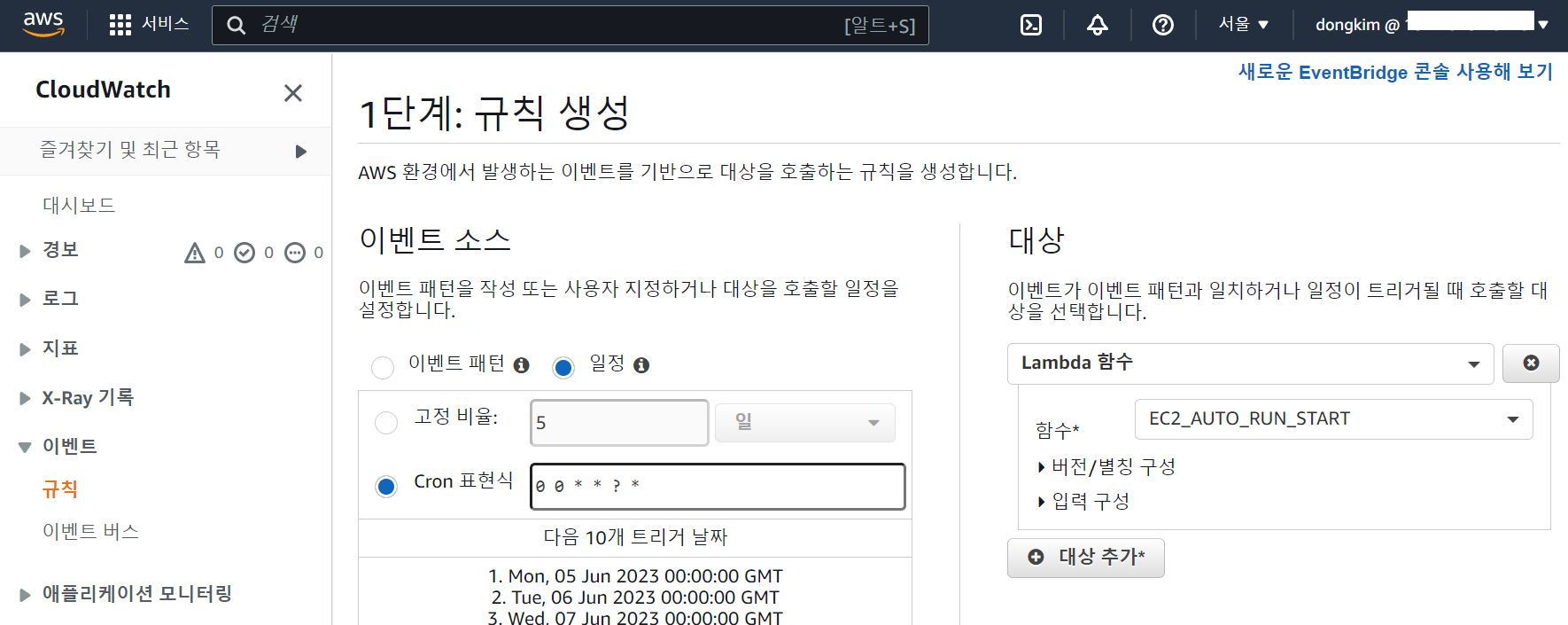Open the Lambda 함수 target type dropdown
The image size is (1568, 625).
tap(1250, 363)
